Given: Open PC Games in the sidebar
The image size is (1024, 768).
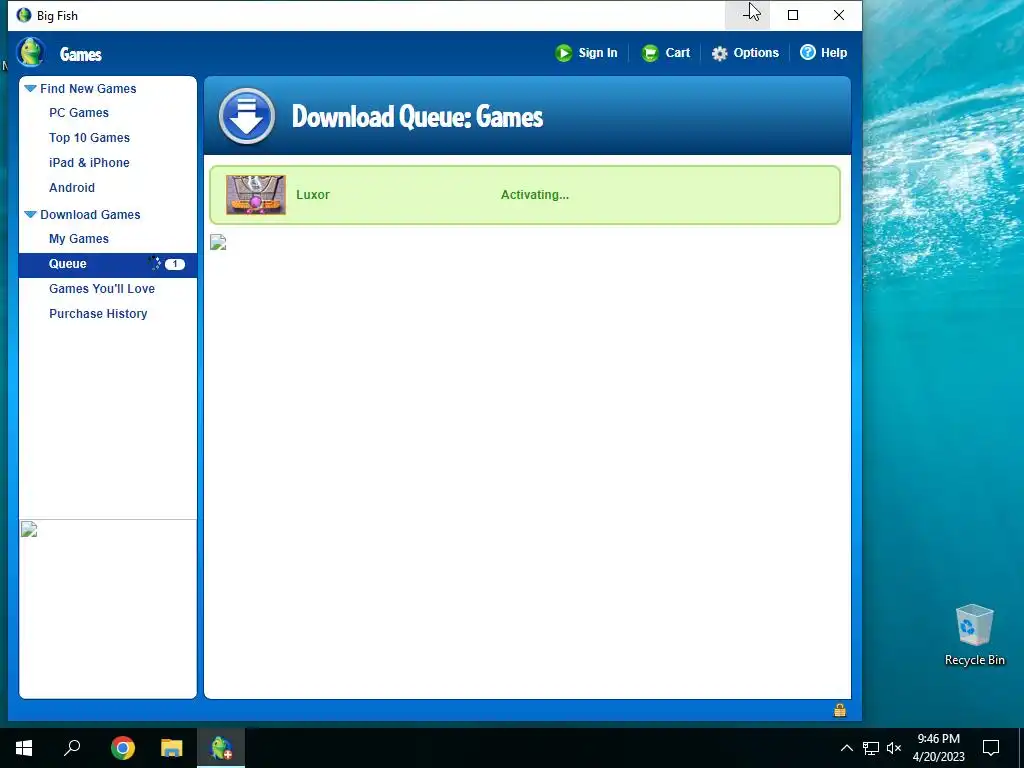Looking at the screenshot, I should point(79,113).
